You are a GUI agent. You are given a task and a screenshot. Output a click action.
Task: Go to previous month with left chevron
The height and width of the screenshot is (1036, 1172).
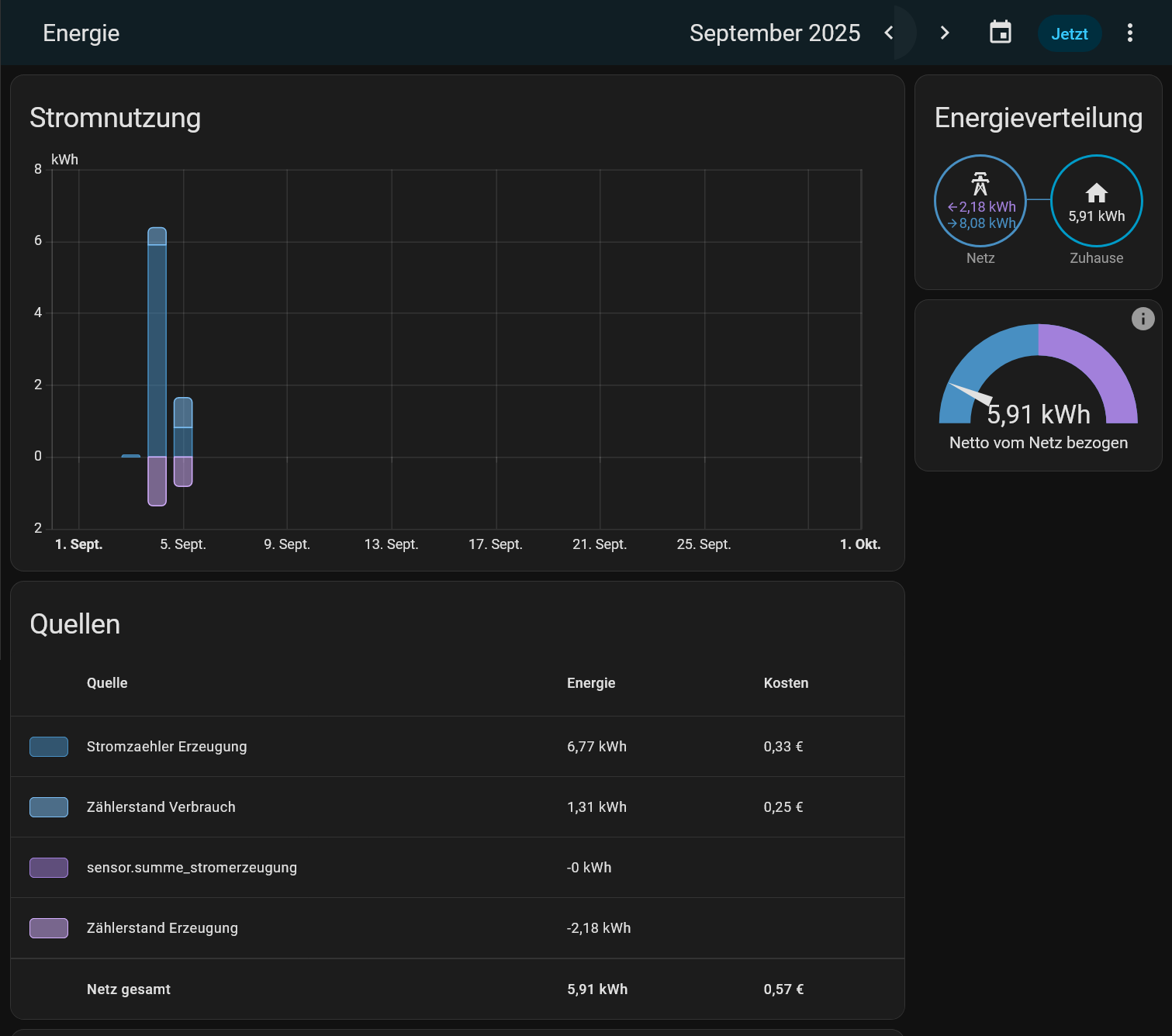click(x=890, y=33)
